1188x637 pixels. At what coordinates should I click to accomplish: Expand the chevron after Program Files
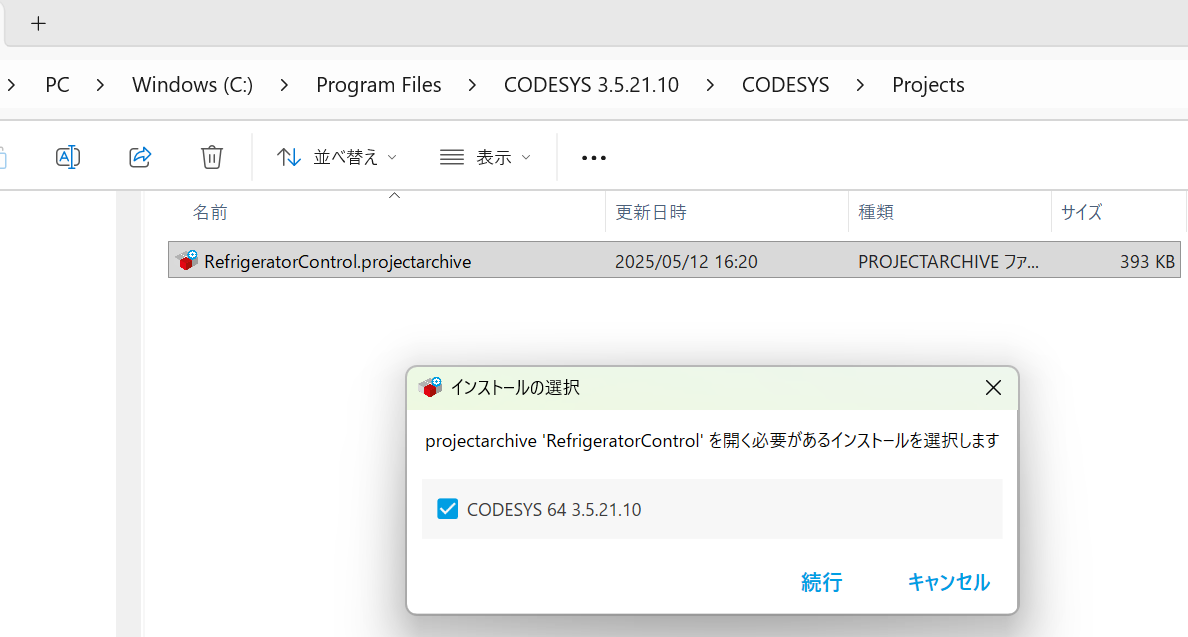472,85
